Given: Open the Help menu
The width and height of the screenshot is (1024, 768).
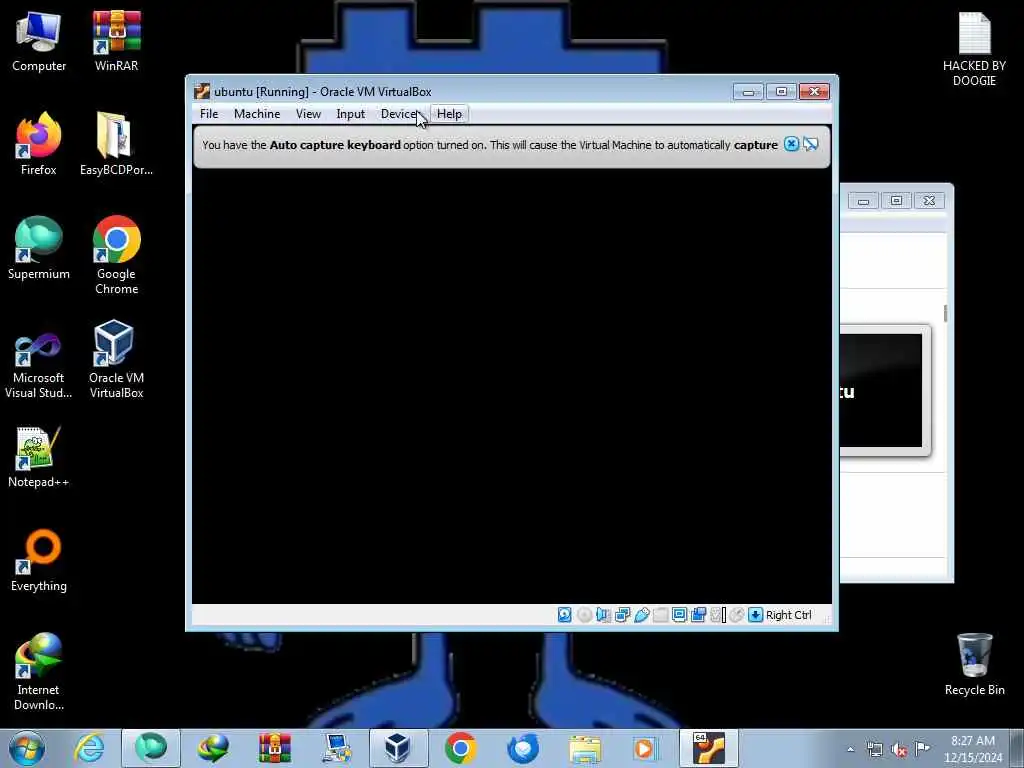Looking at the screenshot, I should (449, 114).
